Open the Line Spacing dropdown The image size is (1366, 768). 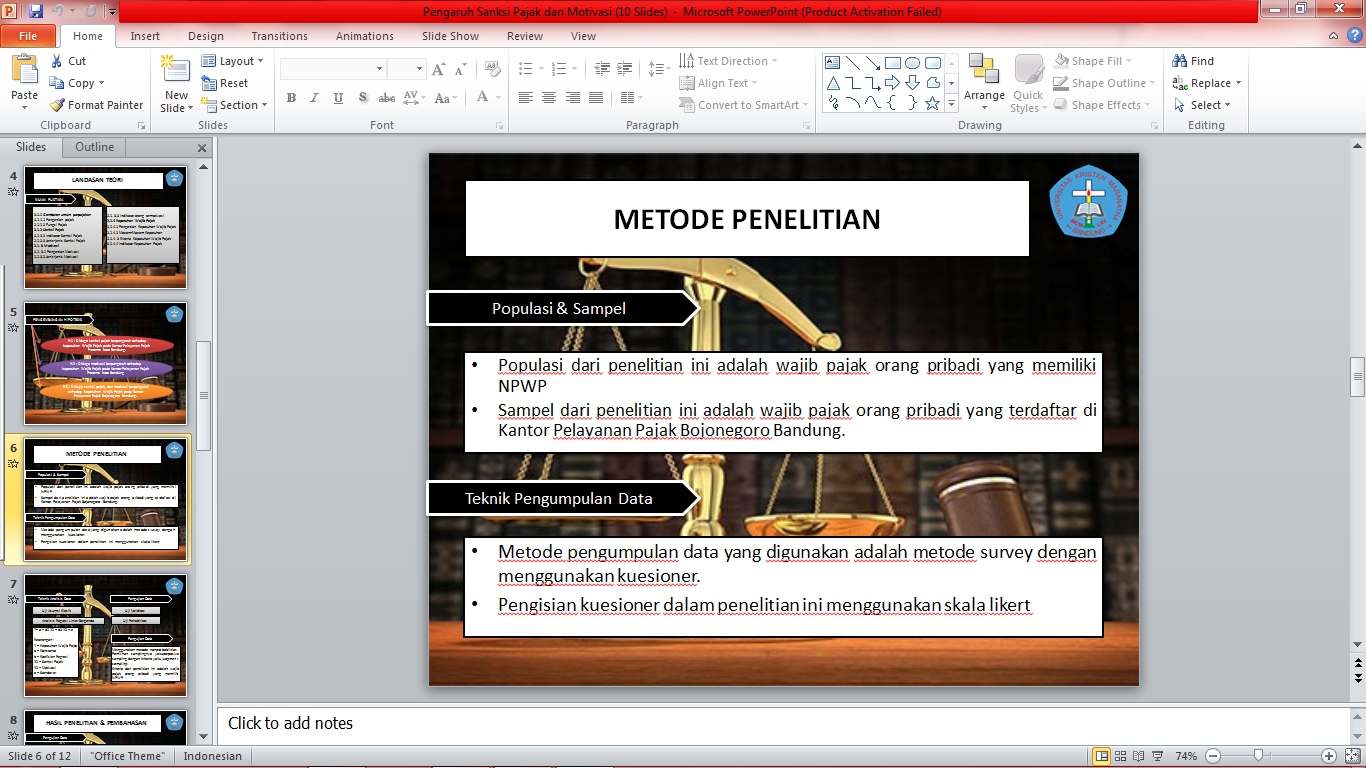(x=659, y=69)
